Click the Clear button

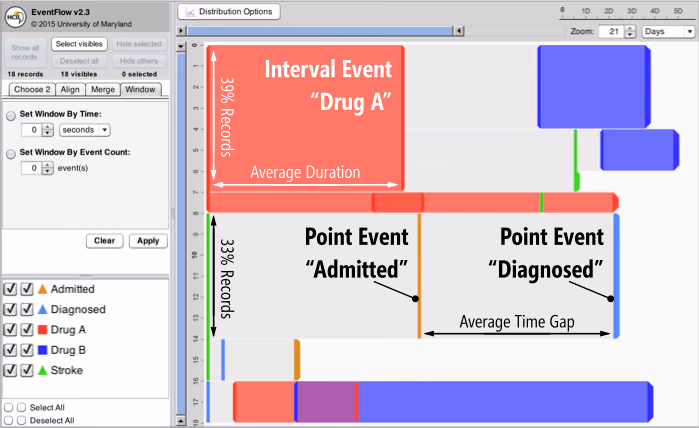coord(104,241)
